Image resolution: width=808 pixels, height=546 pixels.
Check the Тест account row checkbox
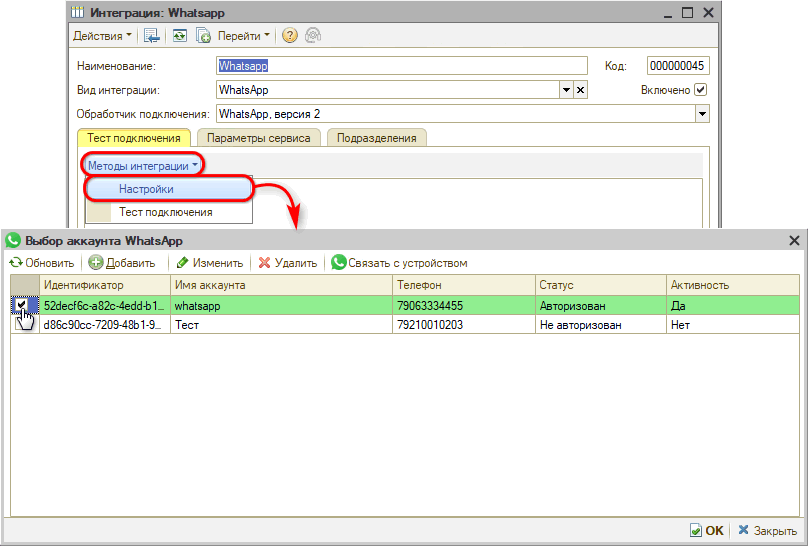[22, 325]
